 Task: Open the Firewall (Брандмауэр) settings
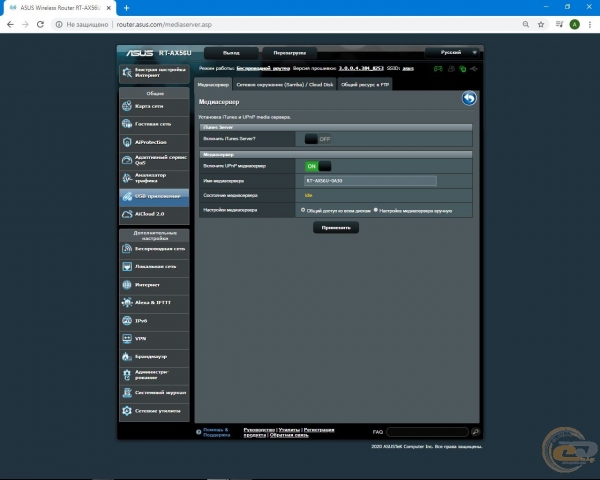(154, 357)
